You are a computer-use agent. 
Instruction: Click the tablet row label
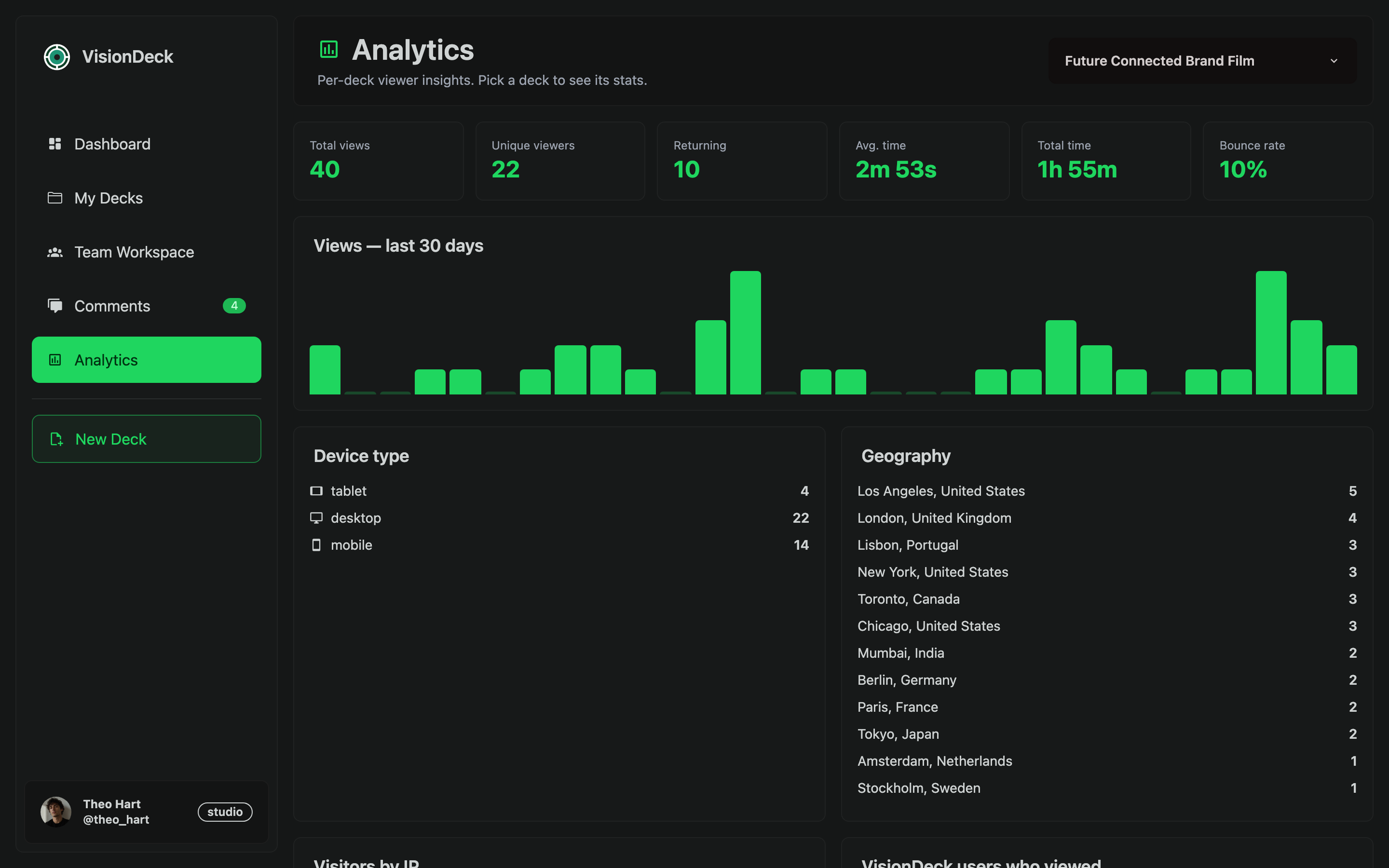click(348, 491)
